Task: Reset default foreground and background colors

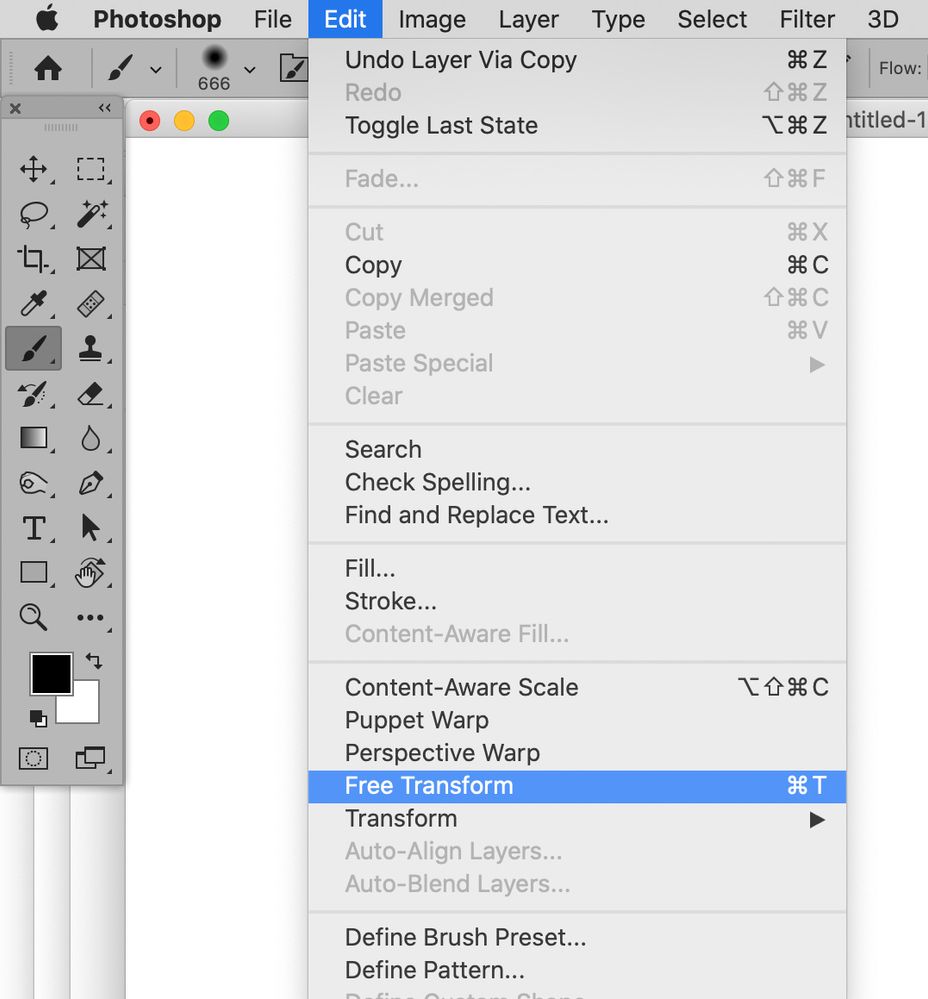Action: tap(37, 717)
